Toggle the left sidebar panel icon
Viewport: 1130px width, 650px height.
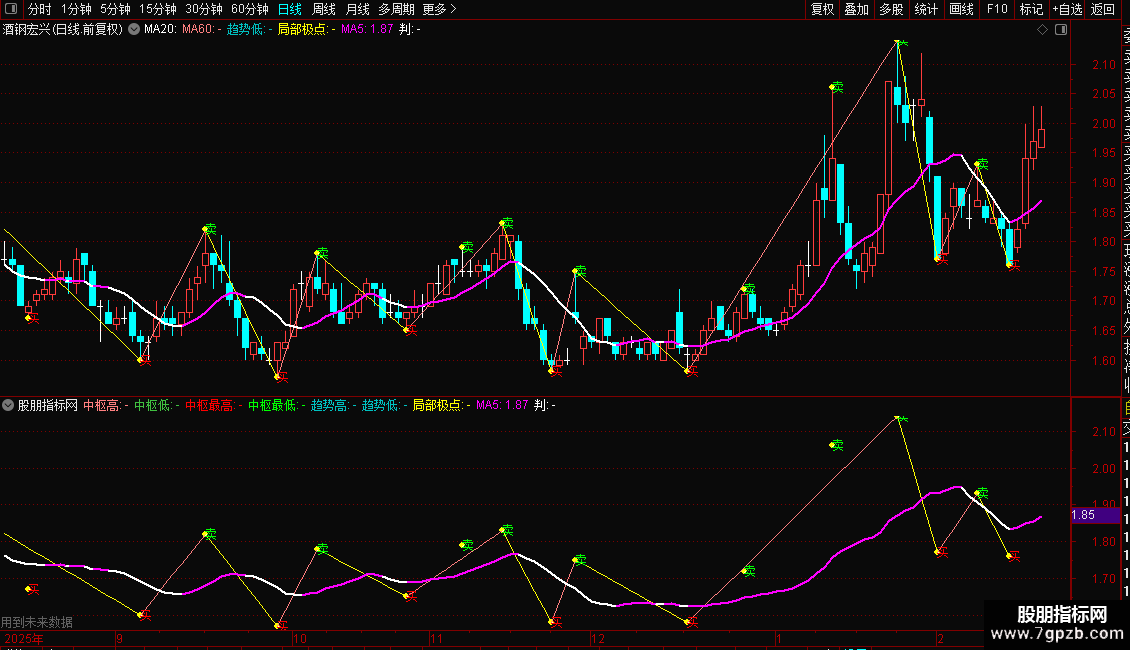(11, 10)
